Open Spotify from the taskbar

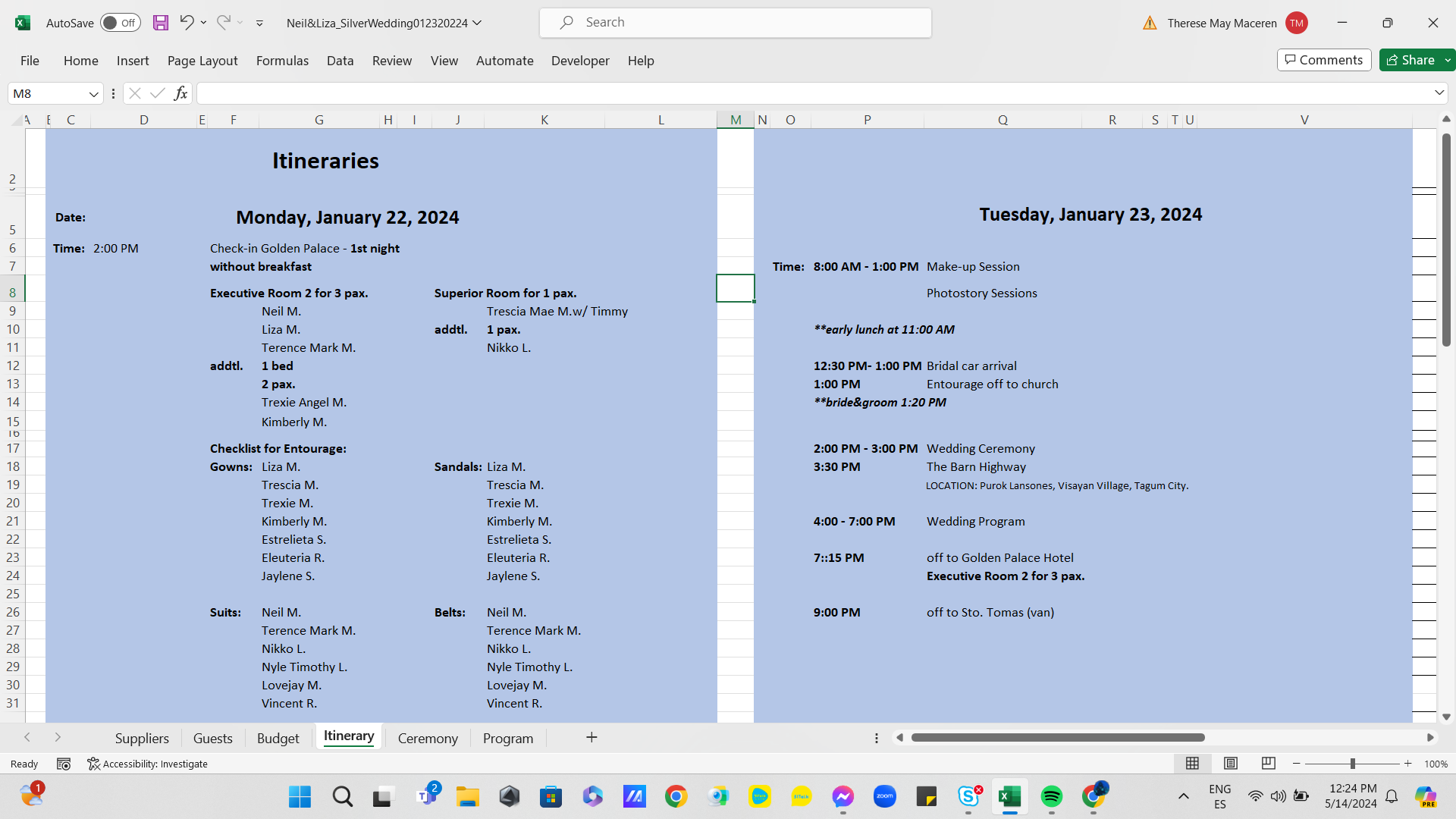coord(1051,796)
